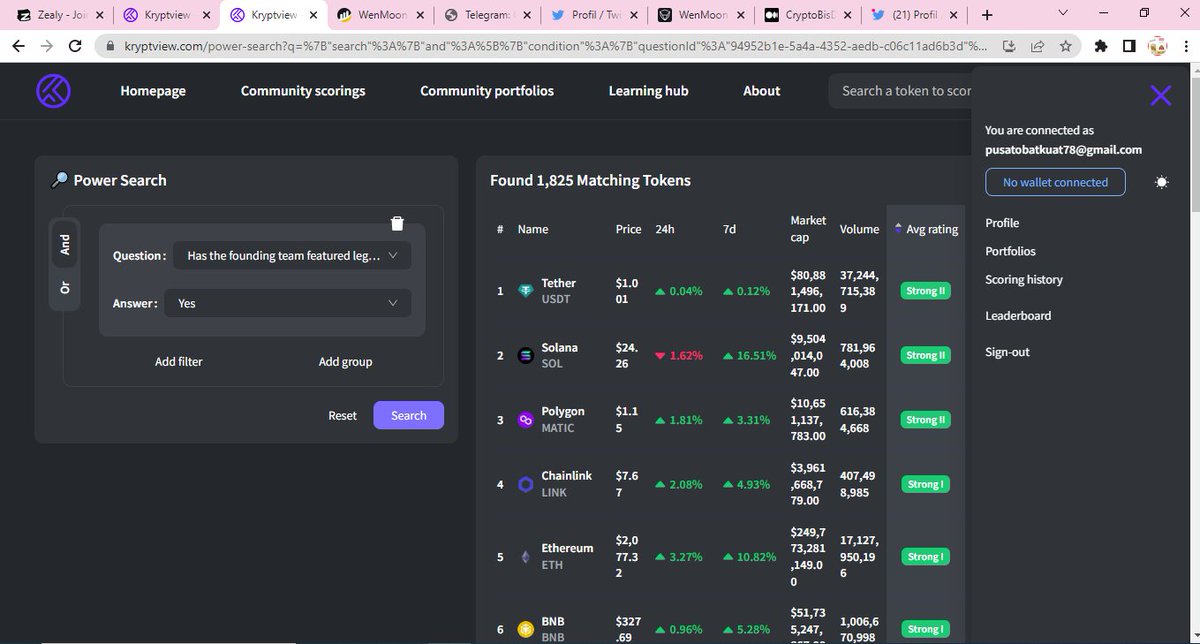Click the Search button
Screen dimensions: 1200x644
coord(409,415)
